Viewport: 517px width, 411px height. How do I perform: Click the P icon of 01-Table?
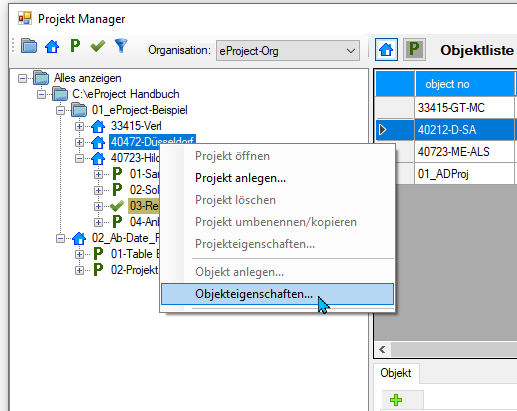pyautogui.click(x=98, y=254)
